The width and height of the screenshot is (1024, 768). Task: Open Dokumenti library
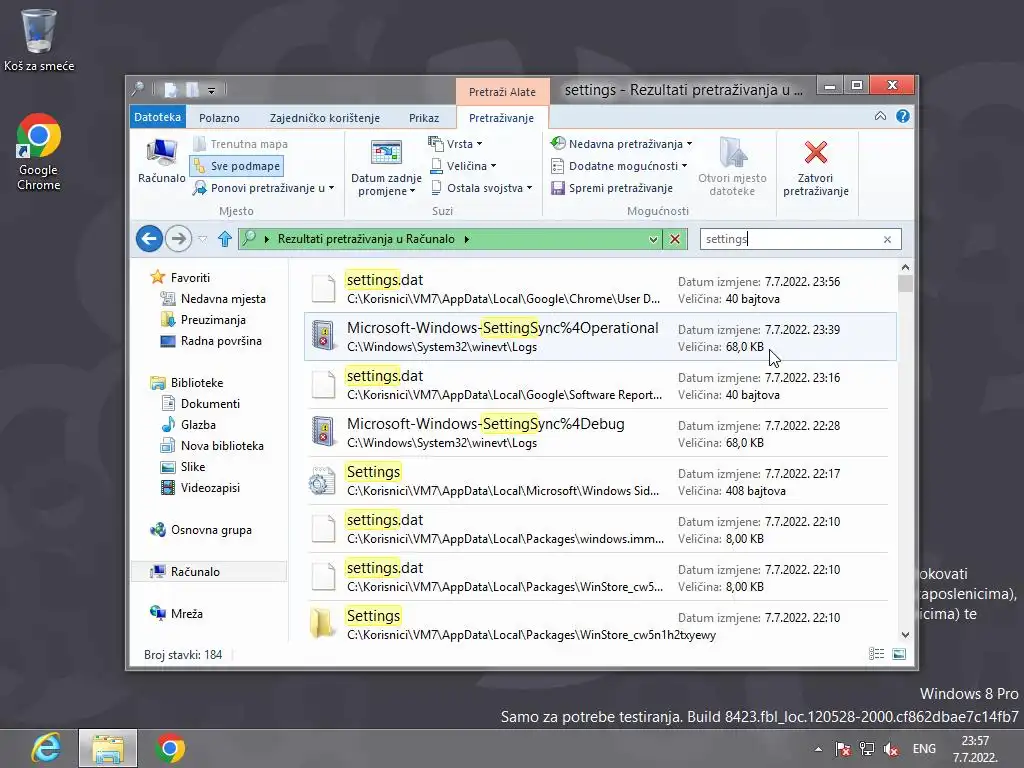pyautogui.click(x=200, y=404)
